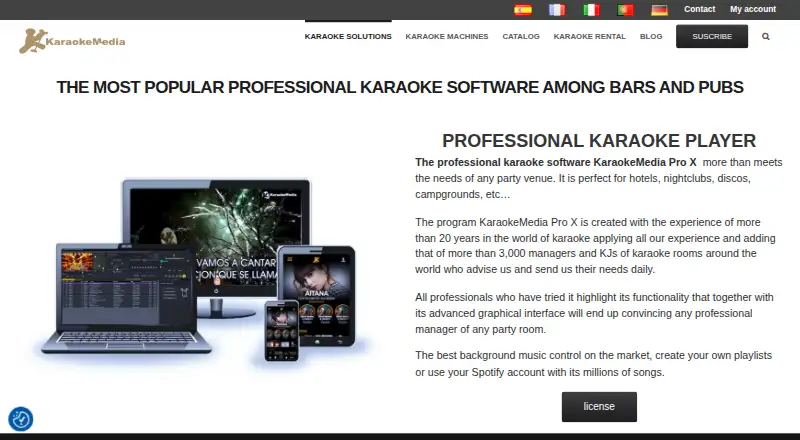Go to My account
Screen dimensions: 800x440
pyautogui.click(x=753, y=9)
